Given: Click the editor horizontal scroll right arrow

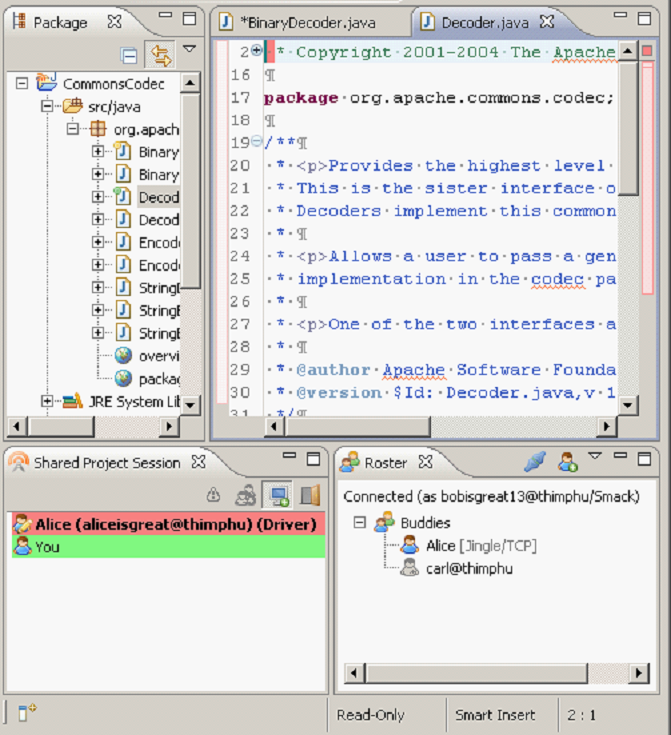Looking at the screenshot, I should (x=607, y=426).
